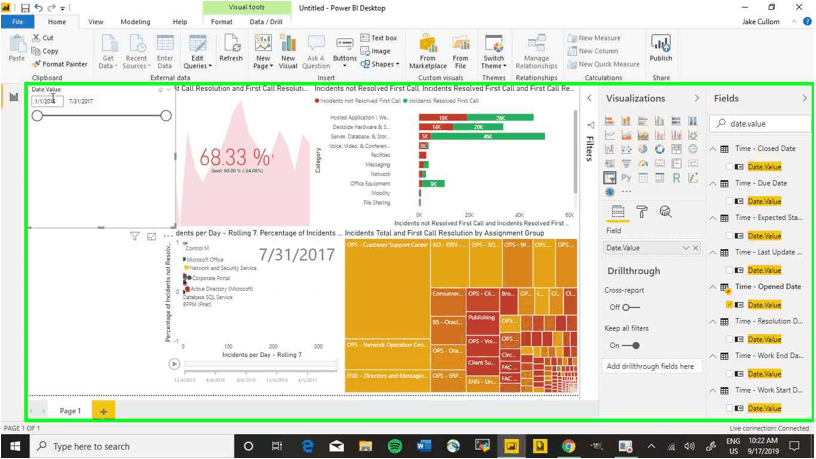816x459 pixels.
Task: Uncheck Date.Value under Time - Opened Date
Action: [x=729, y=305]
